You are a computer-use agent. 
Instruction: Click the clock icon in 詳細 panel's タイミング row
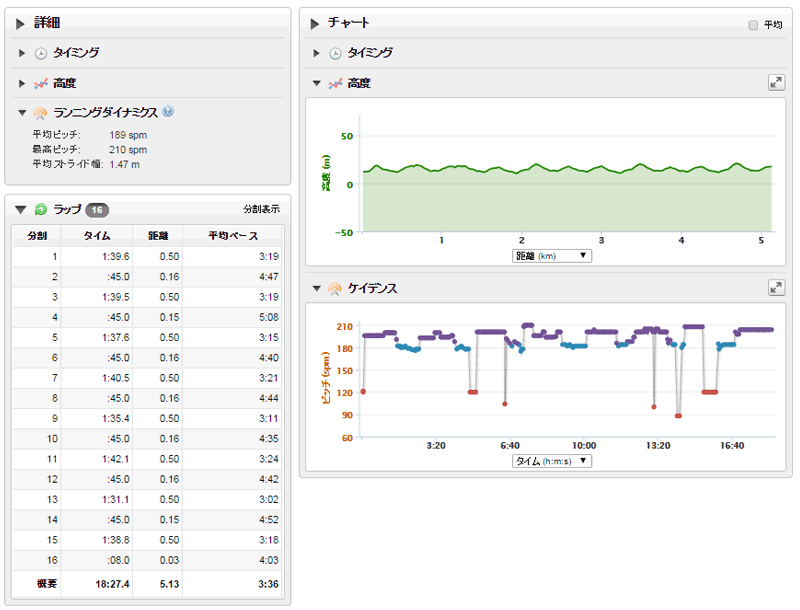[41, 53]
